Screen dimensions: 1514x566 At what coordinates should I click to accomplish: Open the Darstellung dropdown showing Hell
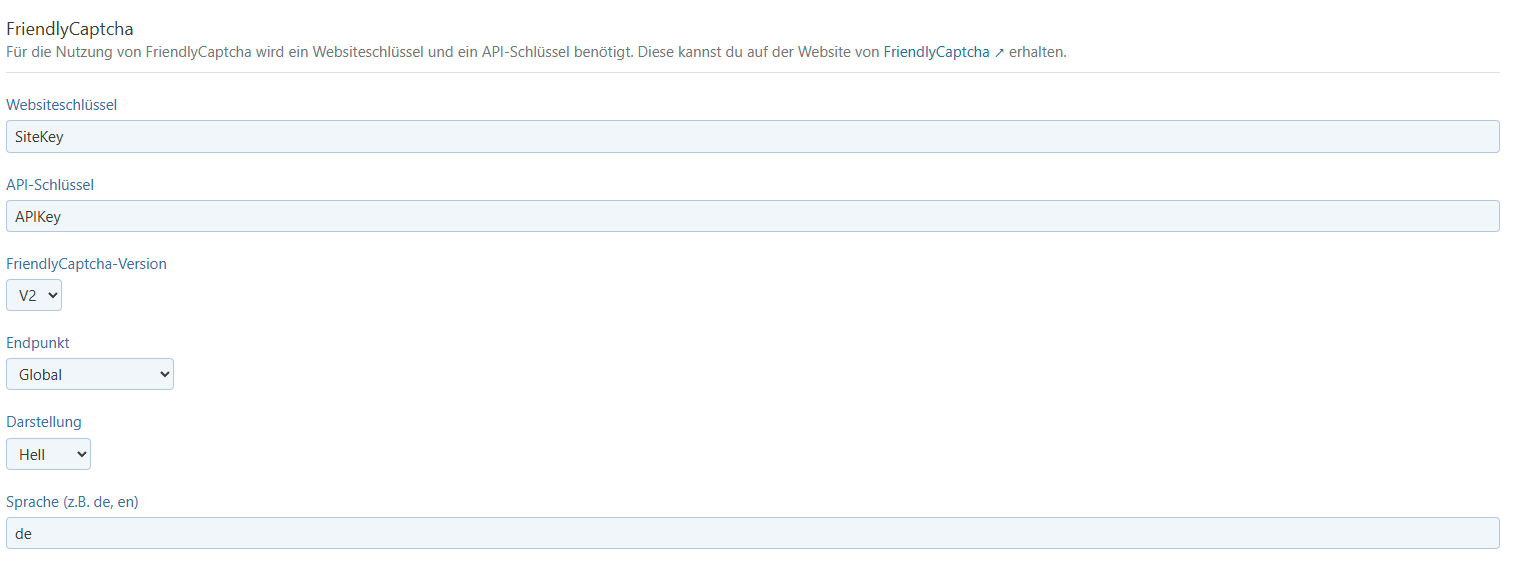(x=48, y=454)
